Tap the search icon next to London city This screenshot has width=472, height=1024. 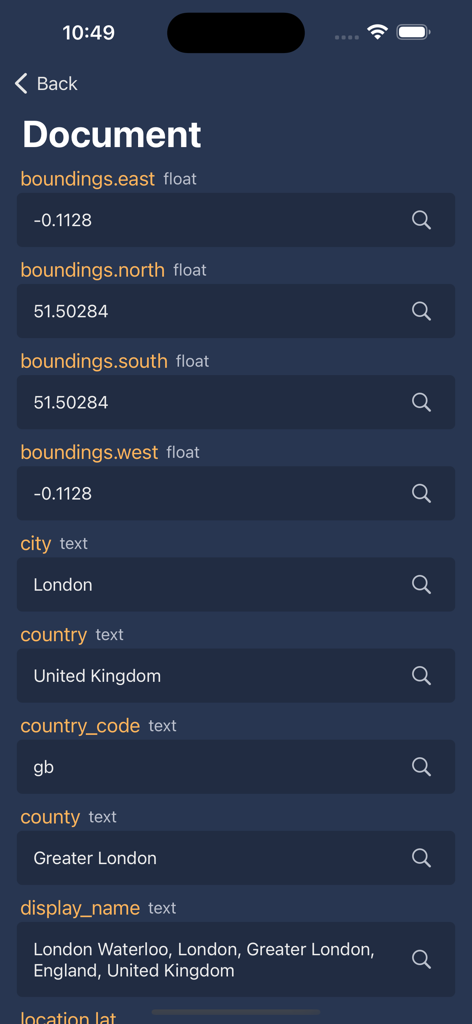pos(421,584)
